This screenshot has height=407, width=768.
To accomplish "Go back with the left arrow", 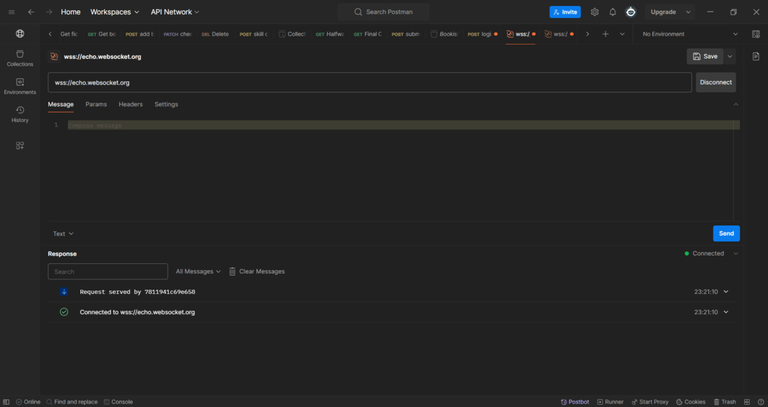I will pos(31,12).
